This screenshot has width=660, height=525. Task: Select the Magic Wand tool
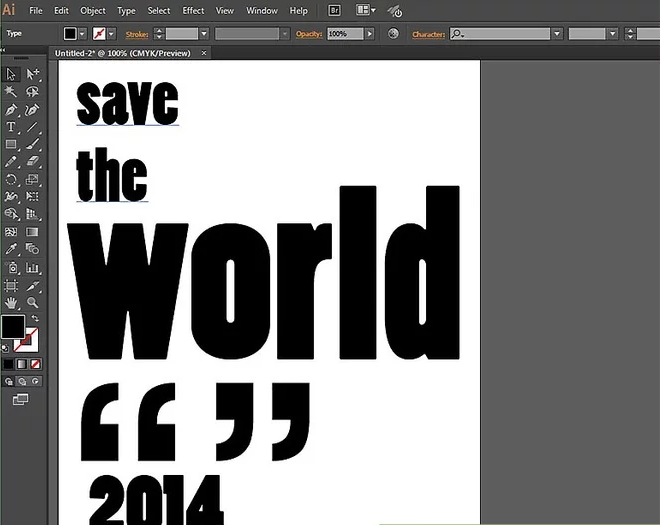[12, 91]
